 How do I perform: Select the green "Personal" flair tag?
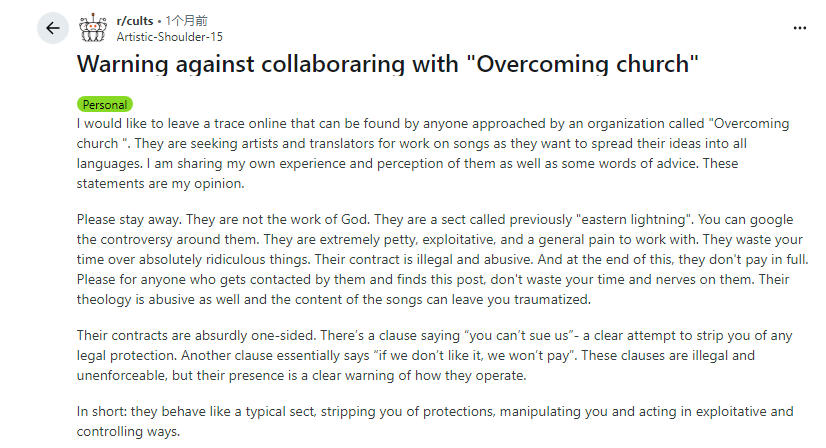pyautogui.click(x=104, y=104)
